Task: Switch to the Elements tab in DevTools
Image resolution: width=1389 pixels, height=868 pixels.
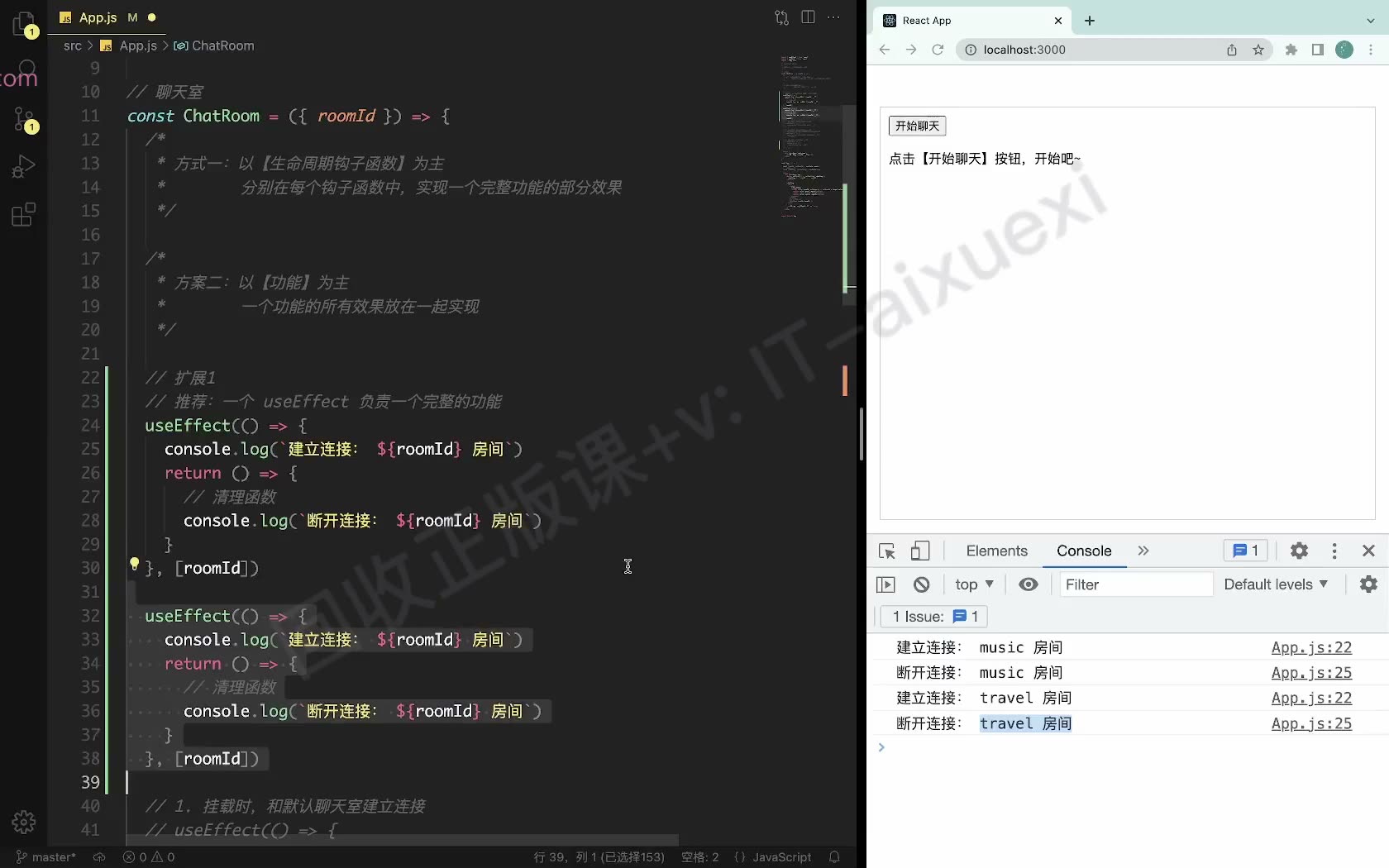Action: point(996,551)
